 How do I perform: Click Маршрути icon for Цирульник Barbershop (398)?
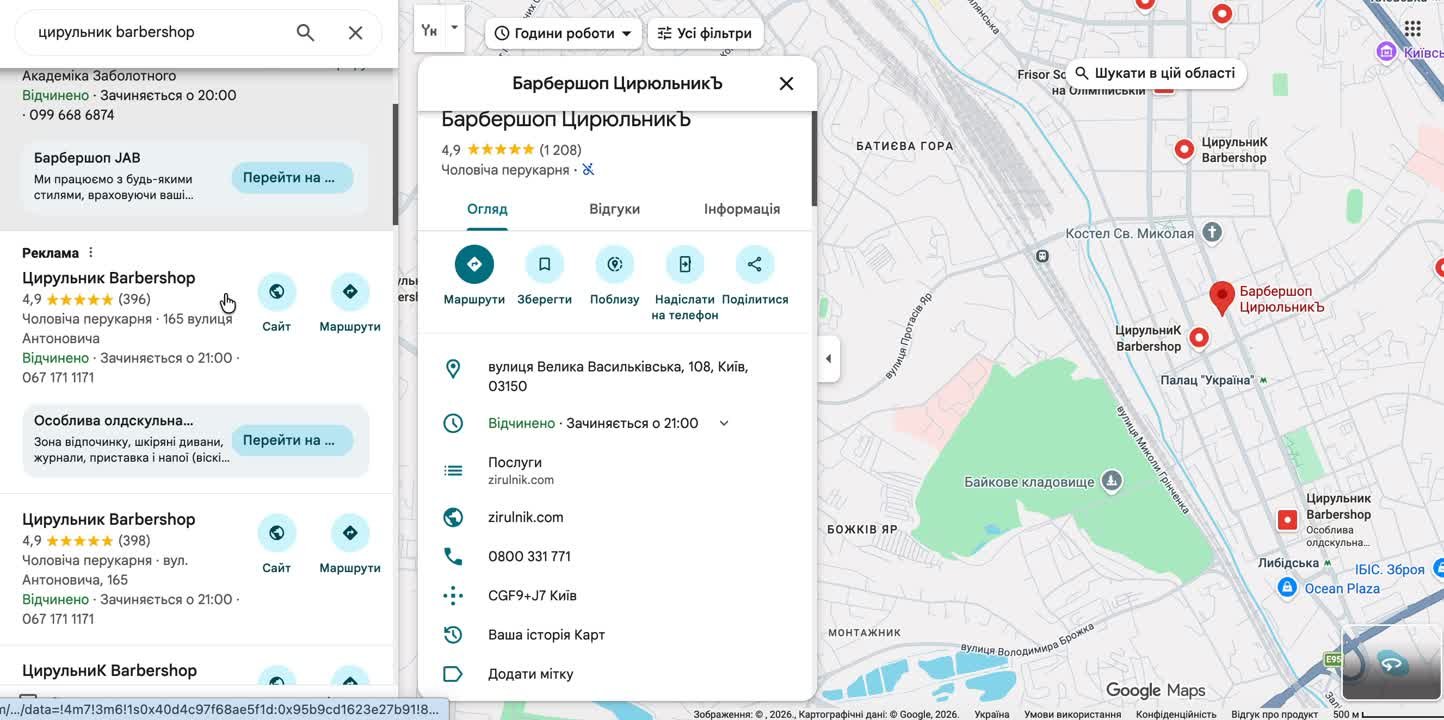[x=350, y=533]
